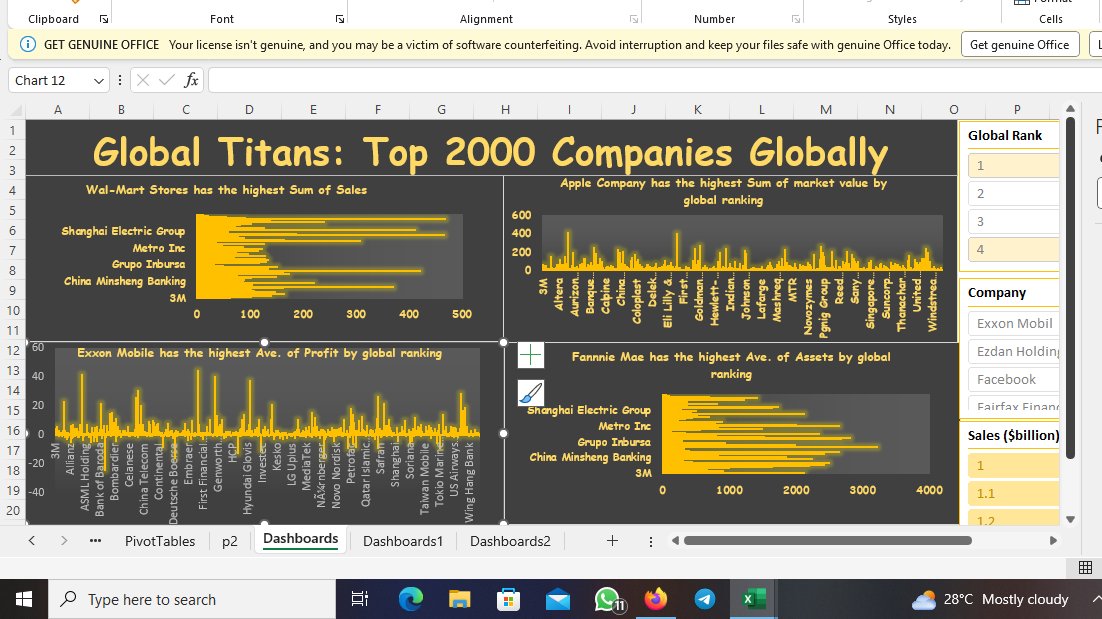This screenshot has width=1102, height=619.
Task: Click the tab bar splitter dots
Action: click(651, 541)
